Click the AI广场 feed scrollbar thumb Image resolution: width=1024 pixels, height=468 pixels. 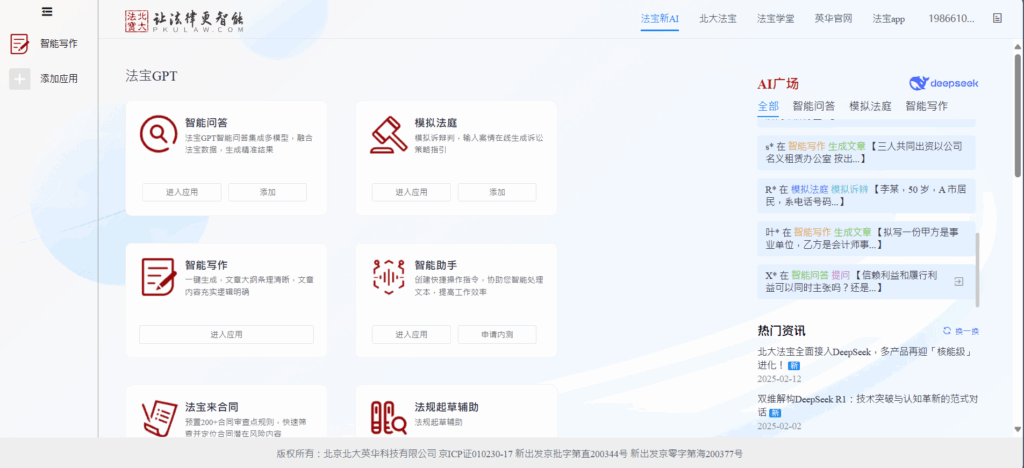(978, 269)
